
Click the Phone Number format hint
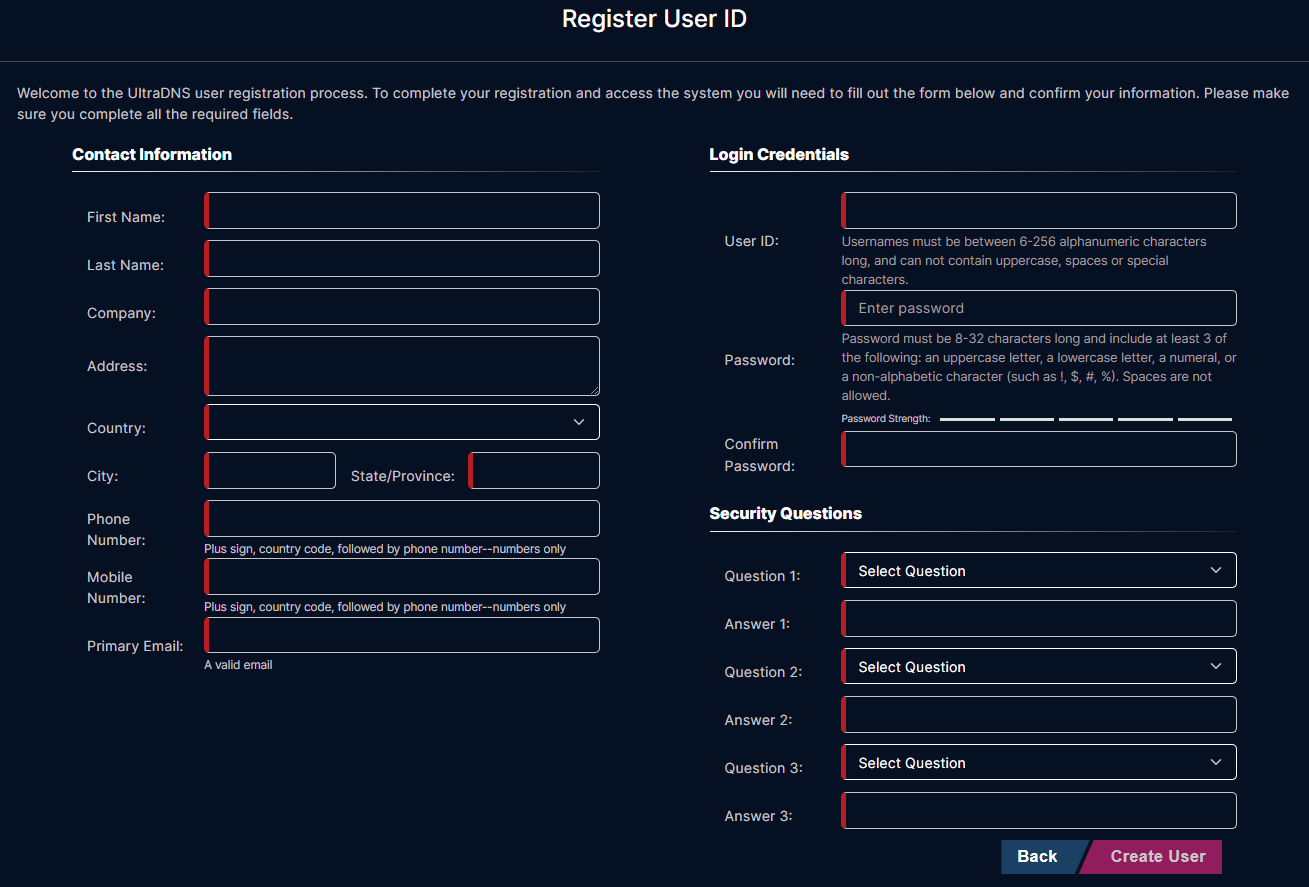pyautogui.click(x=385, y=549)
